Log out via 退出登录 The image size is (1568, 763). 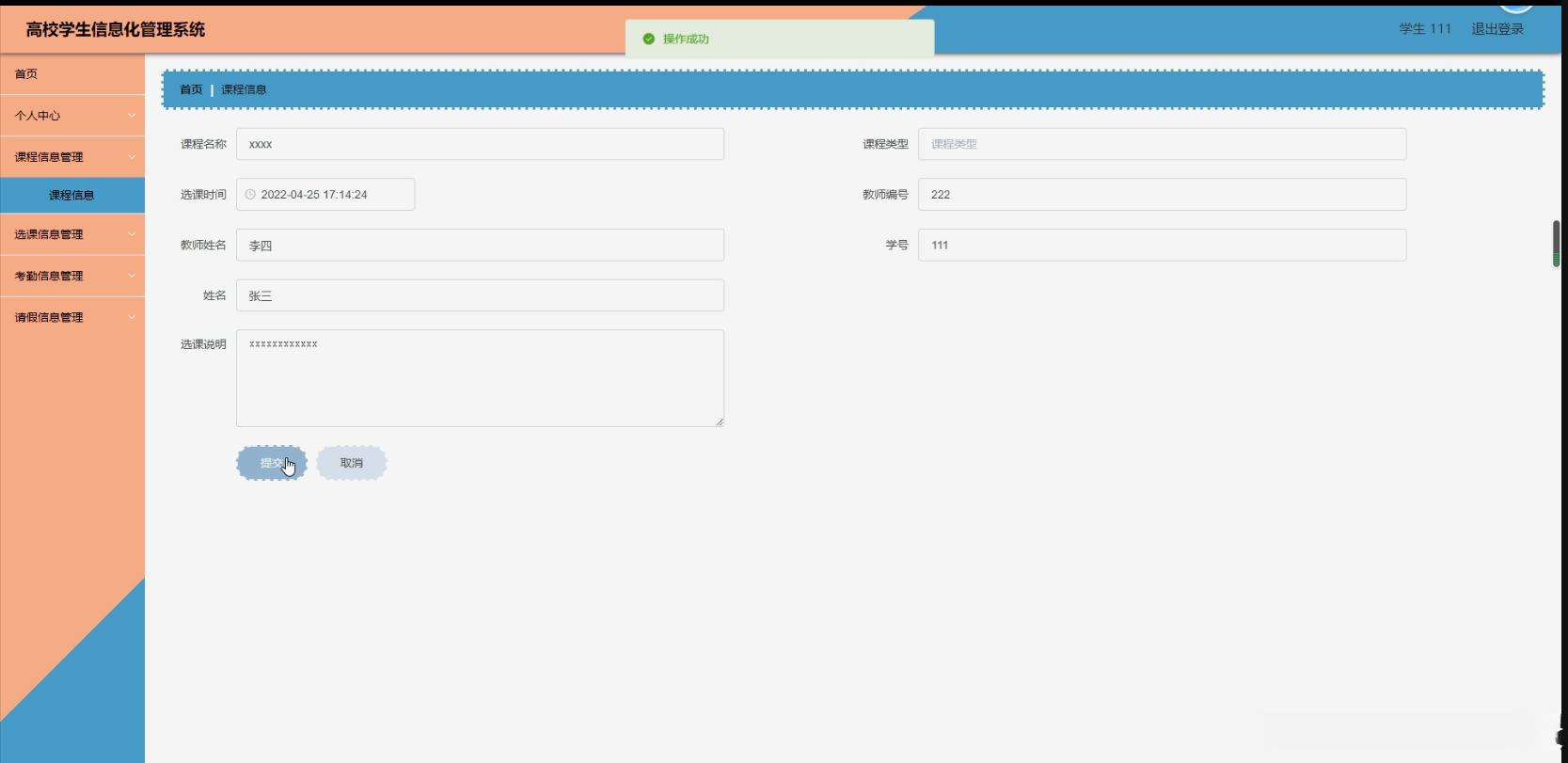[1497, 29]
